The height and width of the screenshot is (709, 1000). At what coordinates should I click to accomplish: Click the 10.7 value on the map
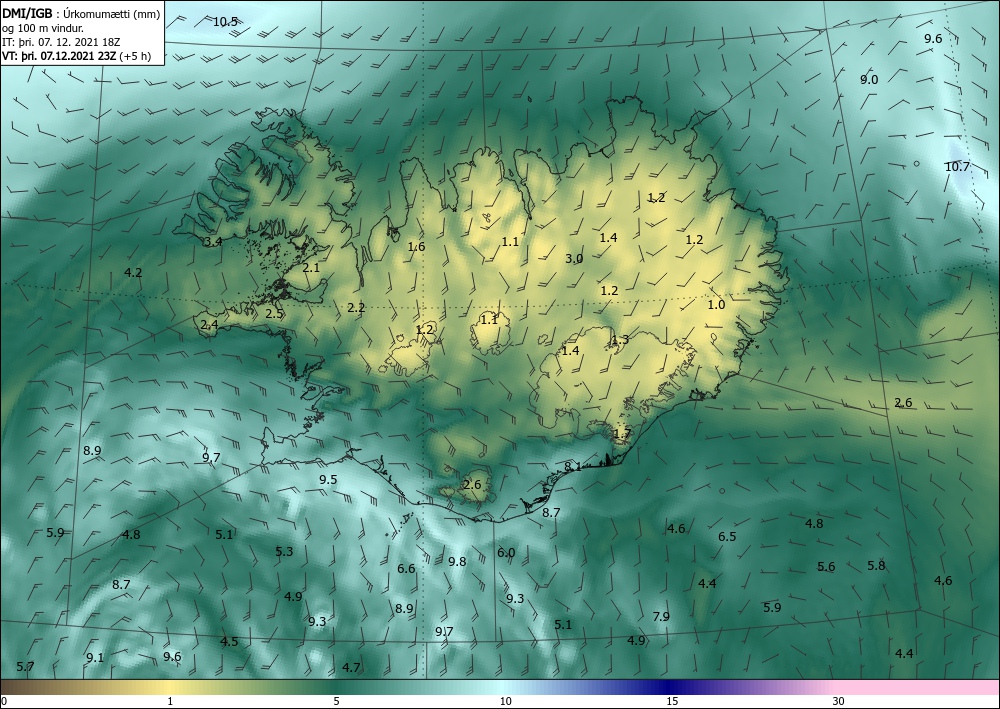(x=957, y=167)
